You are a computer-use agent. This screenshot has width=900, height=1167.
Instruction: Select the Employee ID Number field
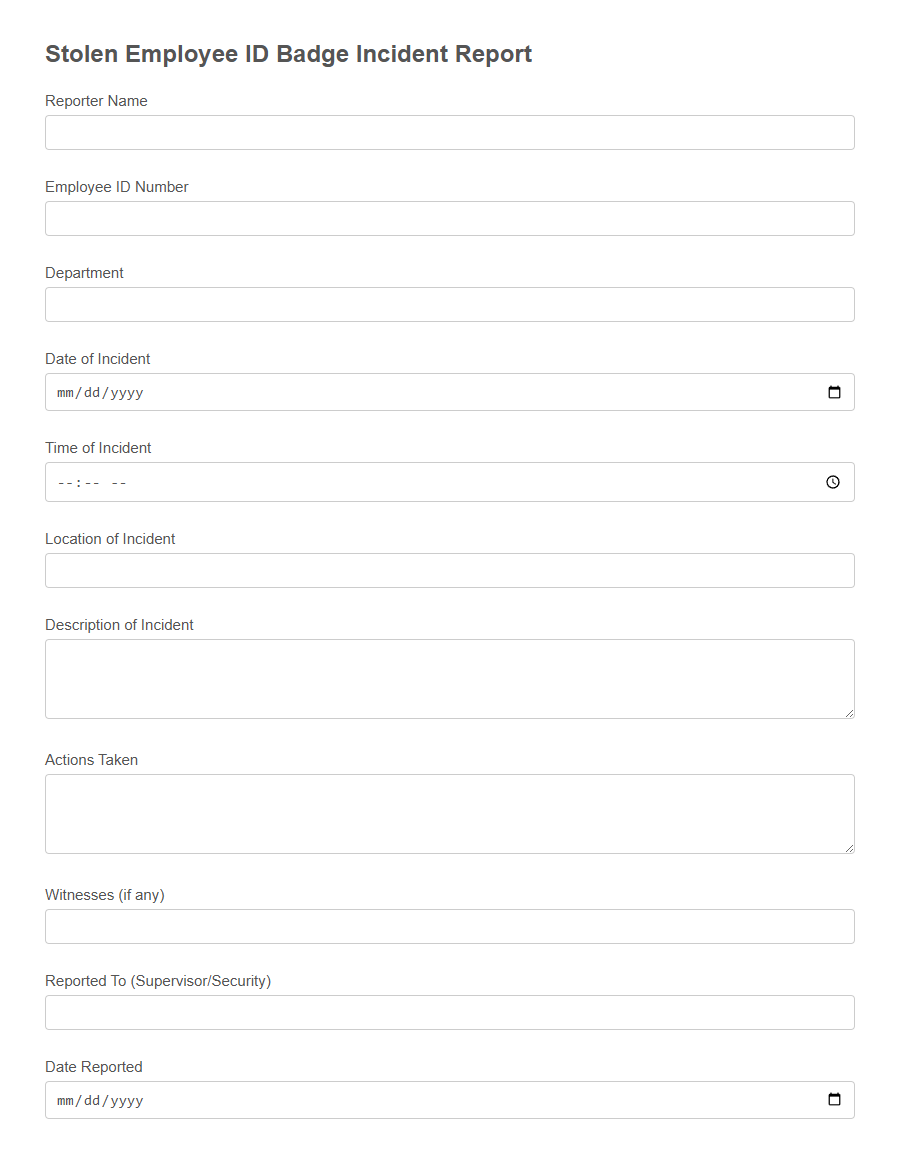point(449,218)
